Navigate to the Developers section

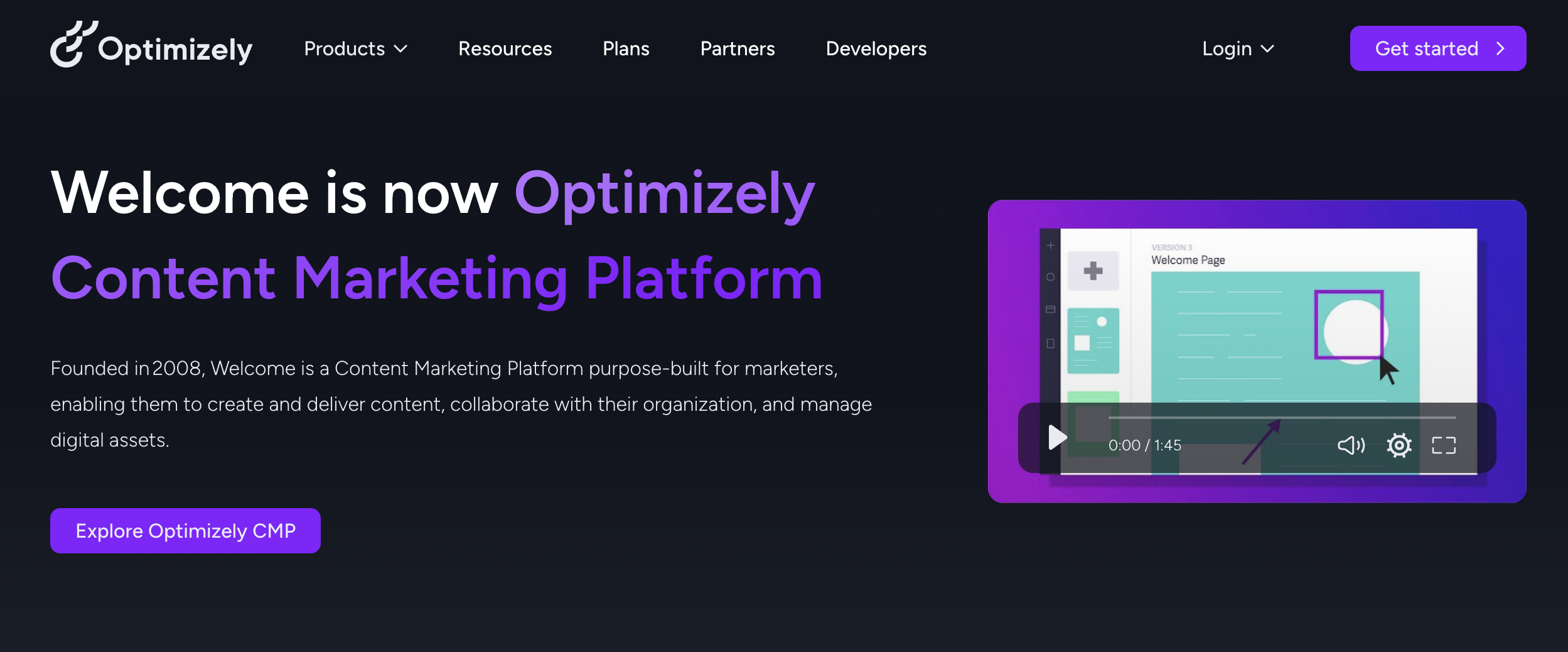[876, 49]
